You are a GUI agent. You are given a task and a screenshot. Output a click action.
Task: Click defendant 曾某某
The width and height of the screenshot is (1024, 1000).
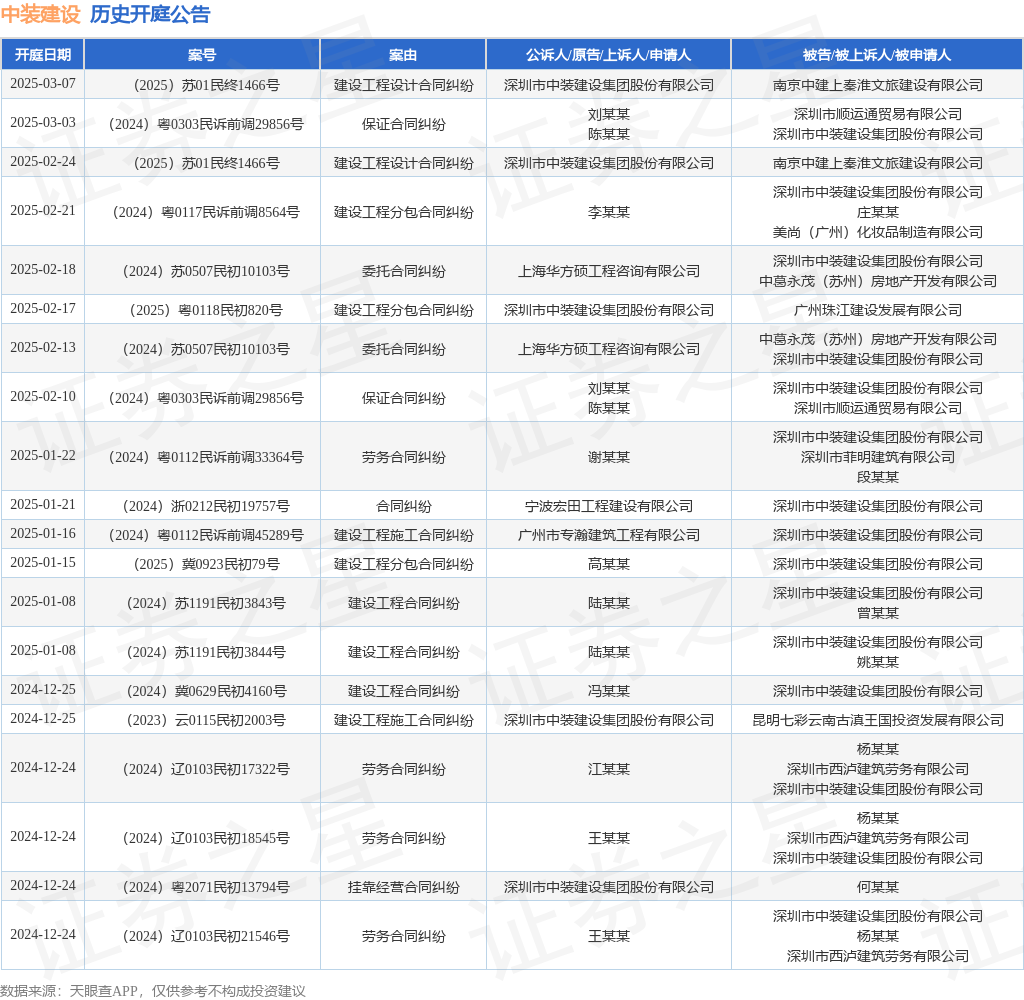878,613
